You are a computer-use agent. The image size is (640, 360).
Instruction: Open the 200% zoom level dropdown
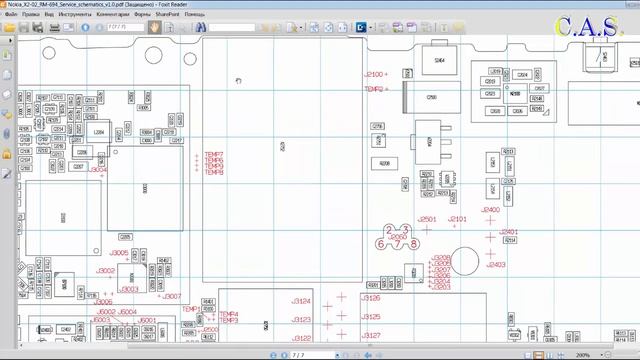[x=601, y=355]
